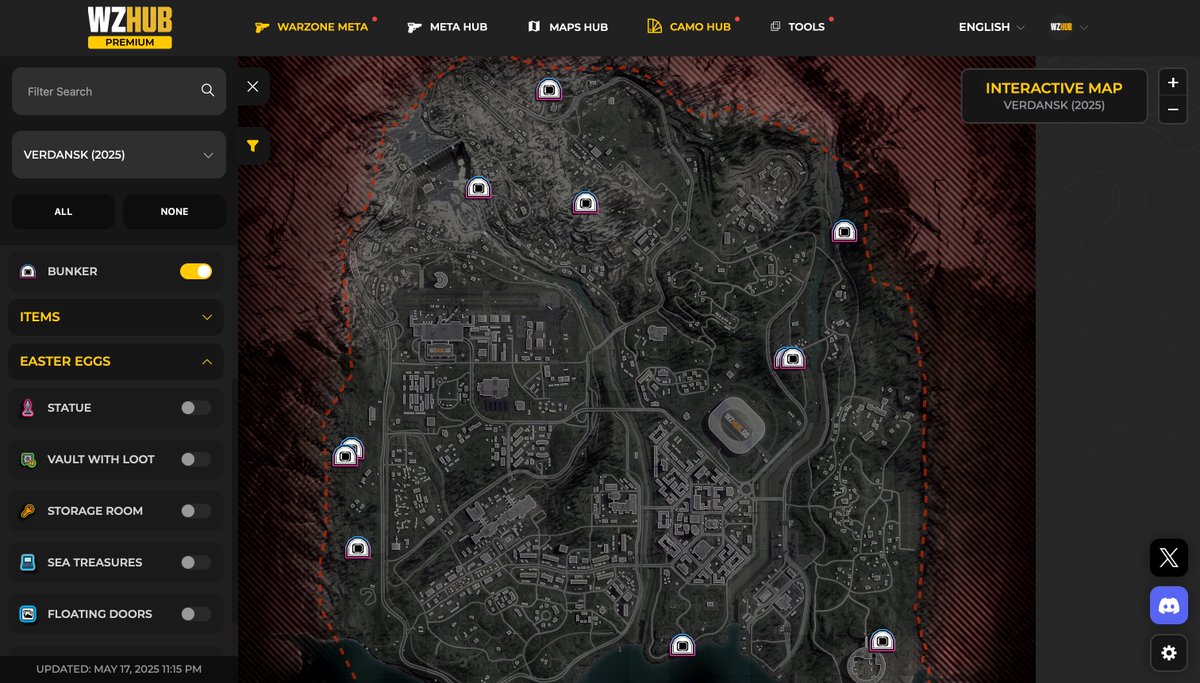Zoom out the map with minus button
Viewport: 1200px width, 683px height.
pyautogui.click(x=1173, y=110)
